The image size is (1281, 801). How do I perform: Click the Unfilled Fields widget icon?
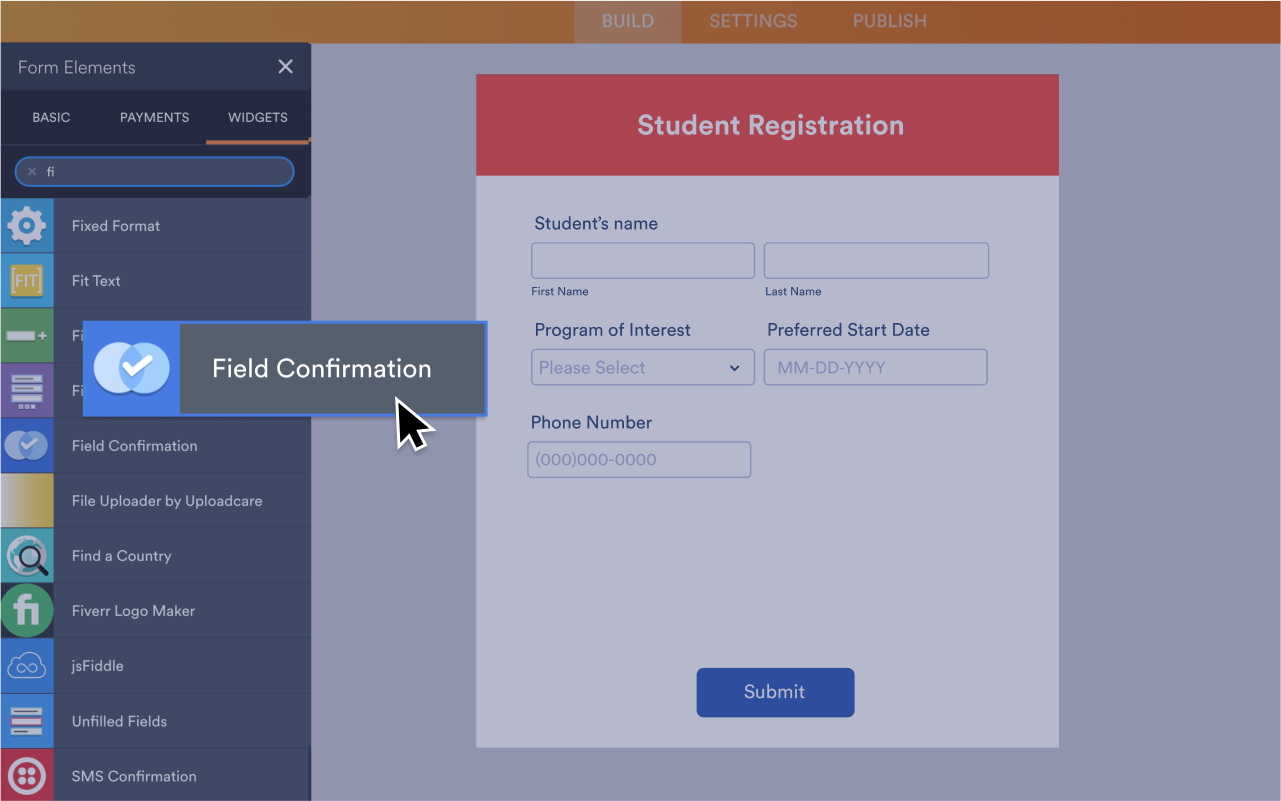point(27,721)
